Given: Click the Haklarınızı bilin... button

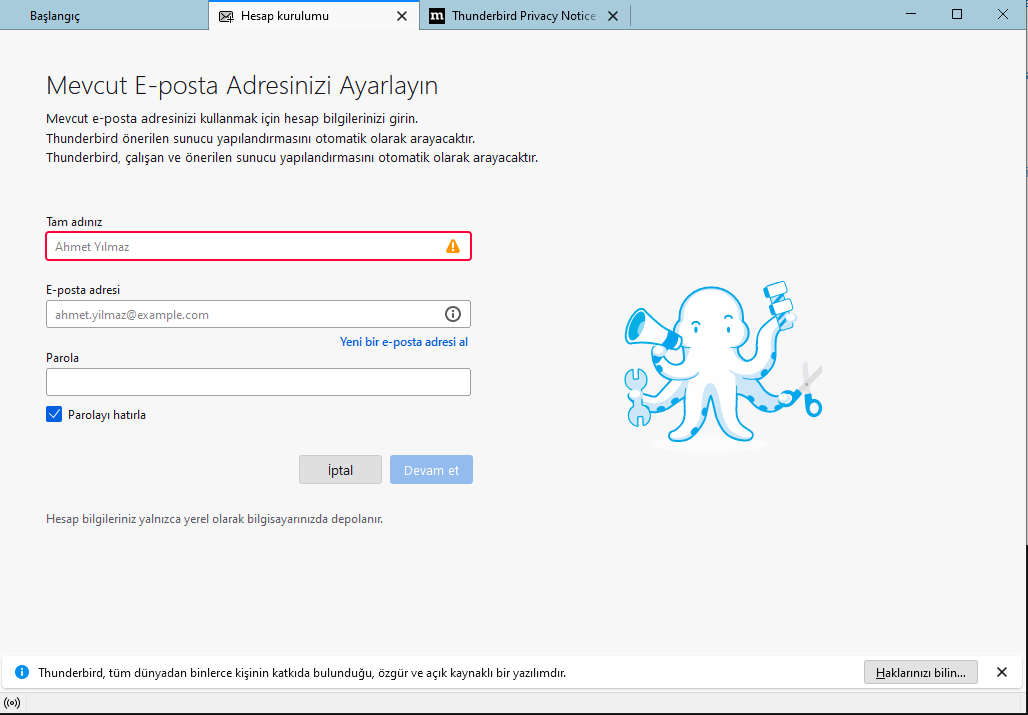Looking at the screenshot, I should (x=920, y=672).
